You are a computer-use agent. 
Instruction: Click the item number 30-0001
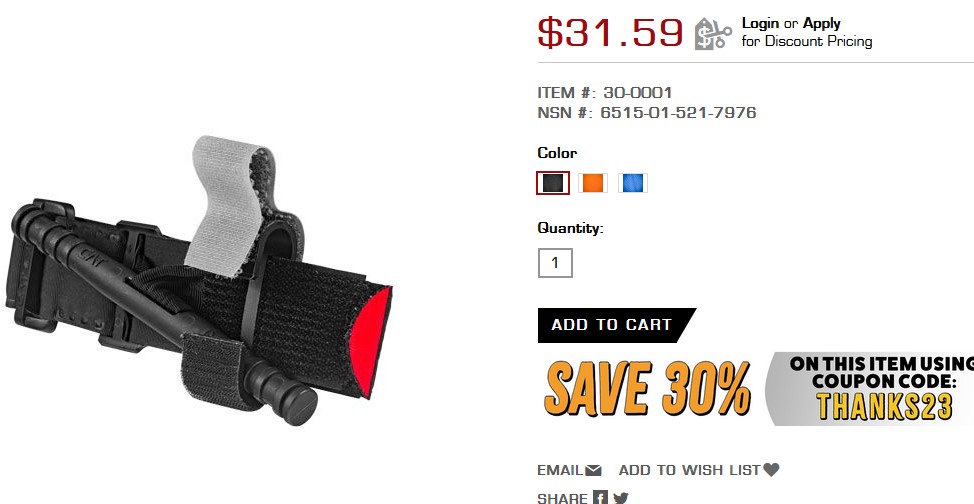click(x=637, y=93)
